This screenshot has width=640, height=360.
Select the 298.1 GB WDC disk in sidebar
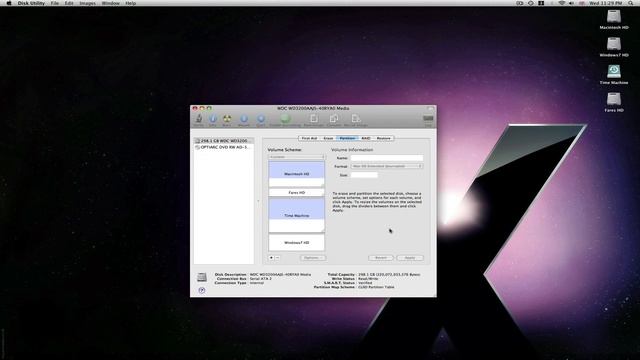point(223,140)
